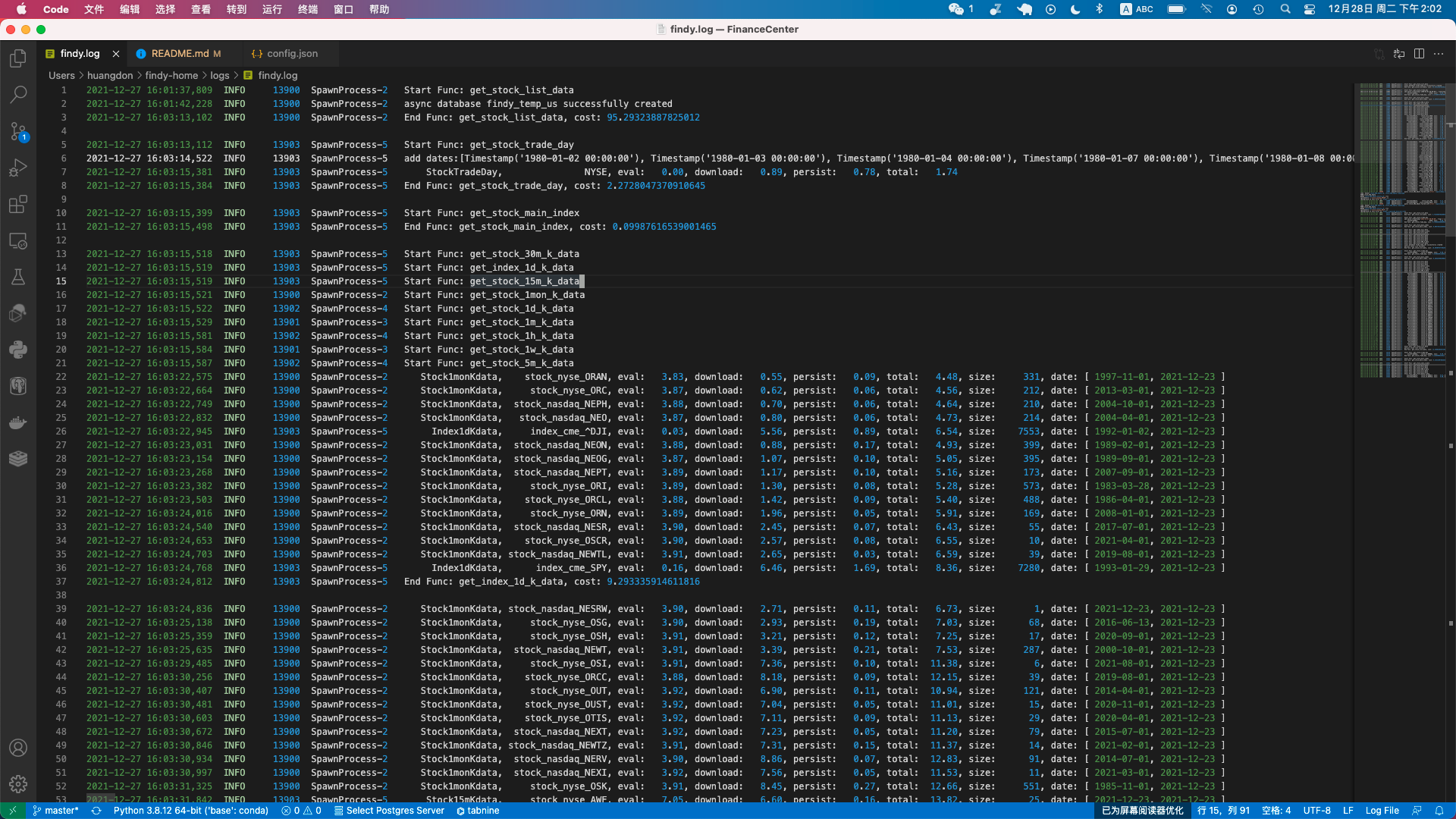Open the PostgreSQL elephant view
The image size is (1456, 819).
(18, 386)
